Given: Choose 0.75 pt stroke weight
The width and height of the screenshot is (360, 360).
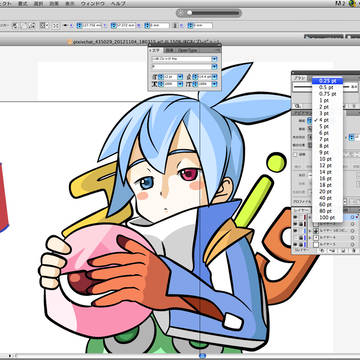Looking at the screenshot, I should click(x=327, y=94).
